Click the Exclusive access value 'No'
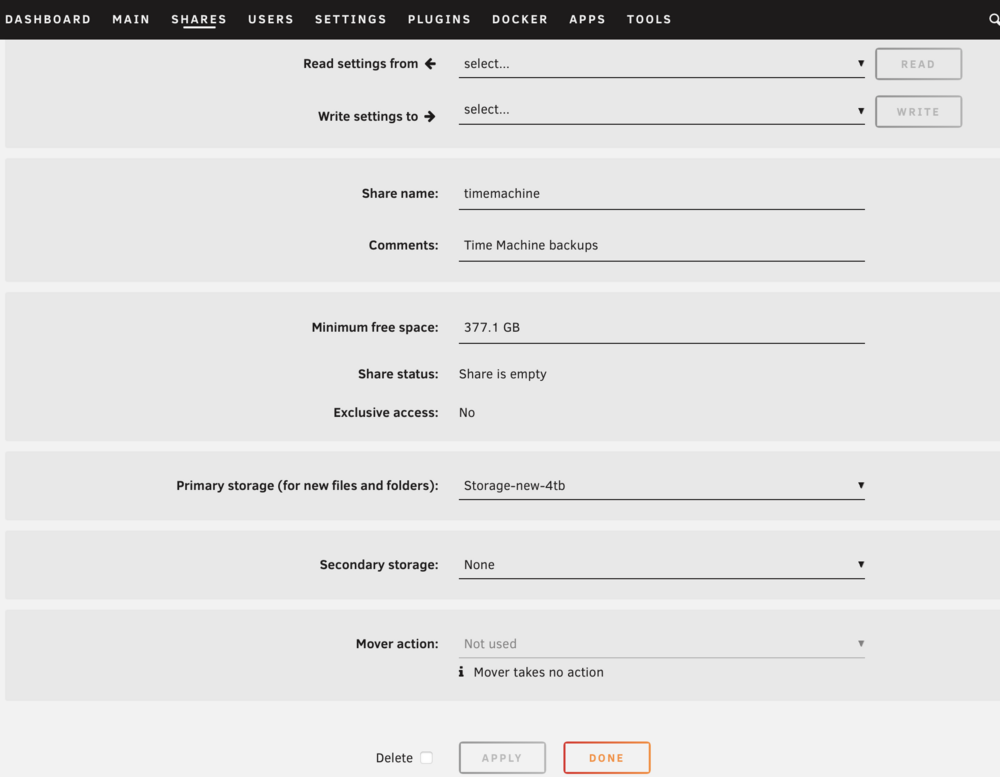Viewport: 1000px width, 777px height. [x=467, y=413]
